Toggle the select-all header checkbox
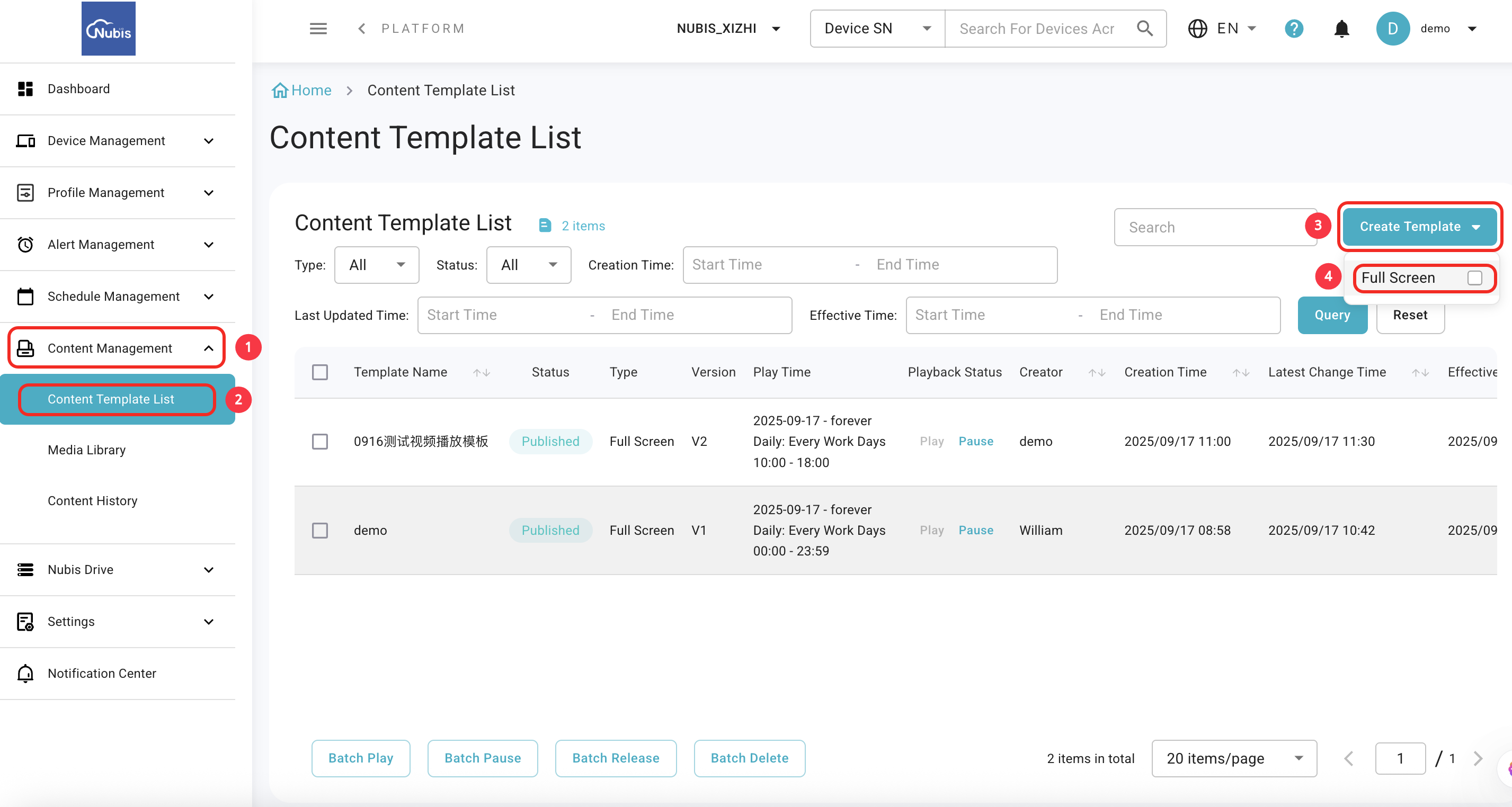The width and height of the screenshot is (1512, 807). (320, 372)
